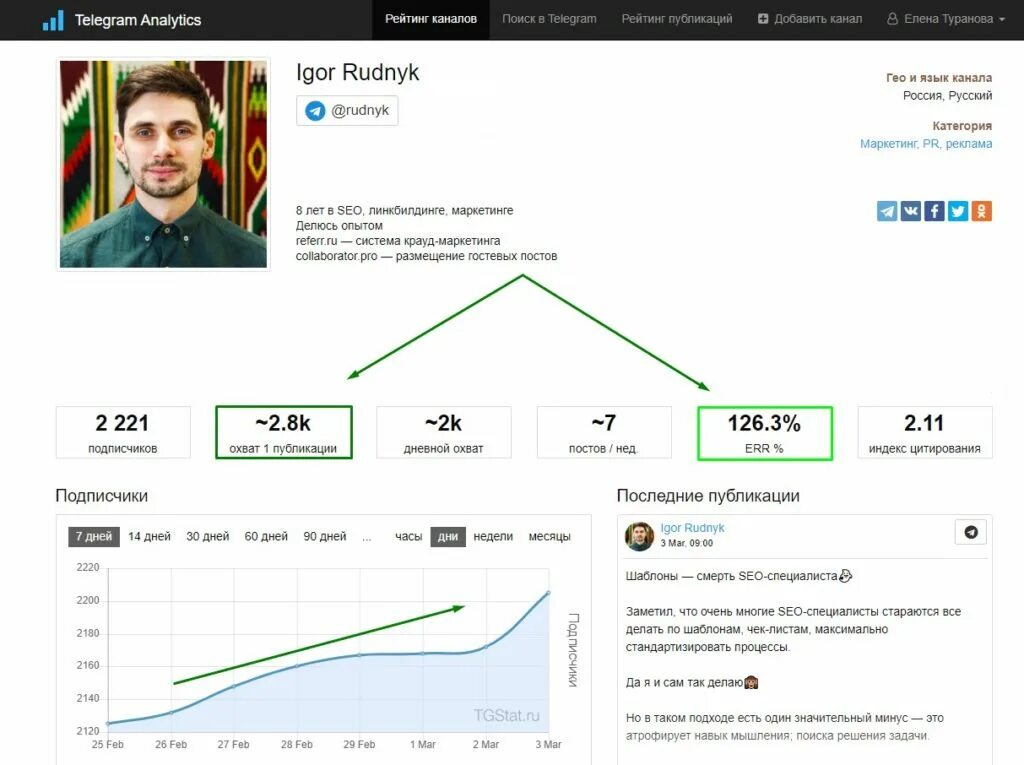
Task: Click the Igor Rudnyk channel title
Action: (x=357, y=72)
